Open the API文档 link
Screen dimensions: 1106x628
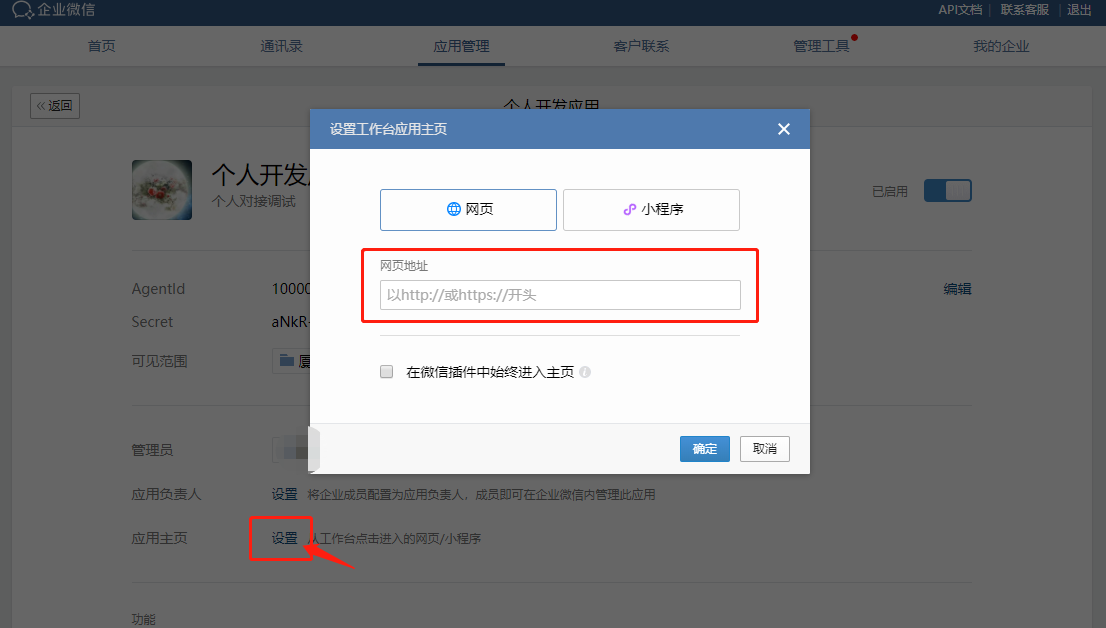[x=960, y=10]
